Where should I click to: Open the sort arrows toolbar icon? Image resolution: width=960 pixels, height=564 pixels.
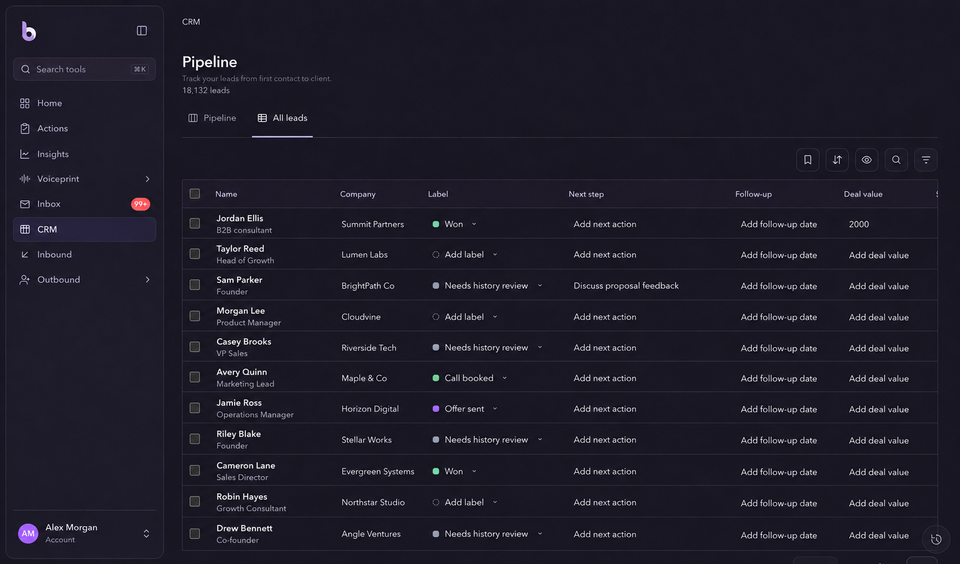coord(837,160)
